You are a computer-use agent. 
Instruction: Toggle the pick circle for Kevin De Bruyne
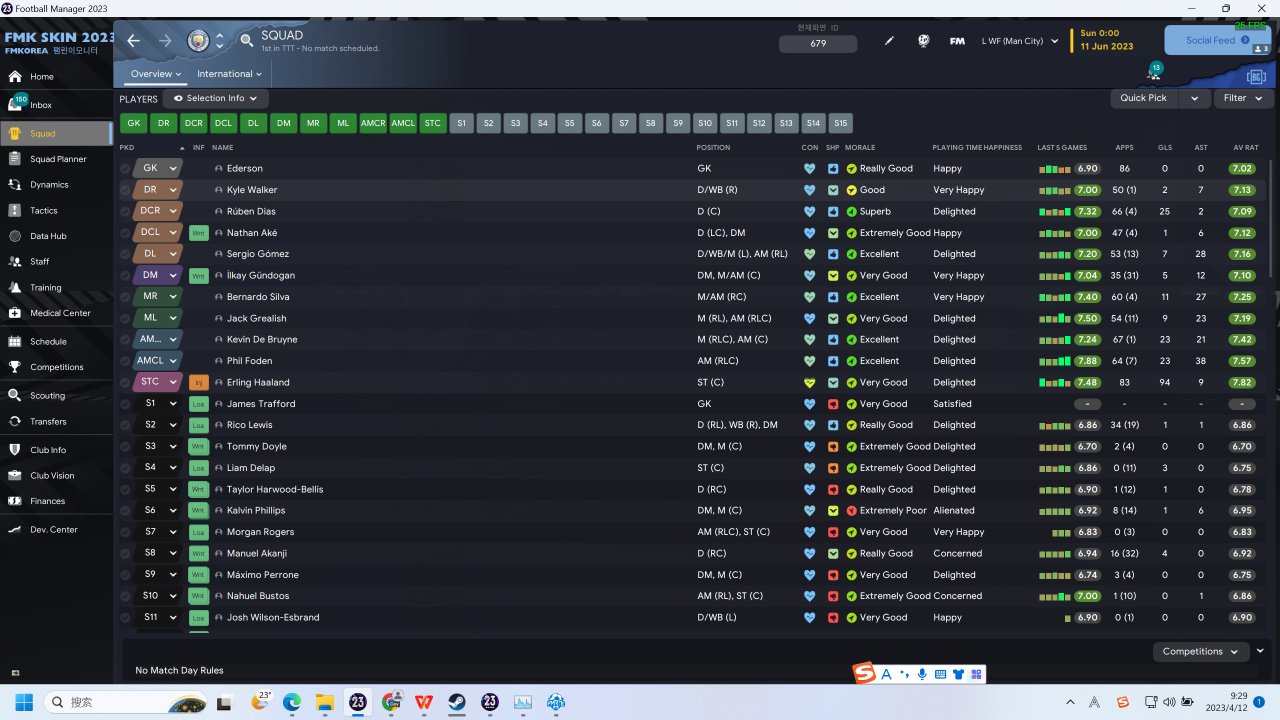pos(125,340)
